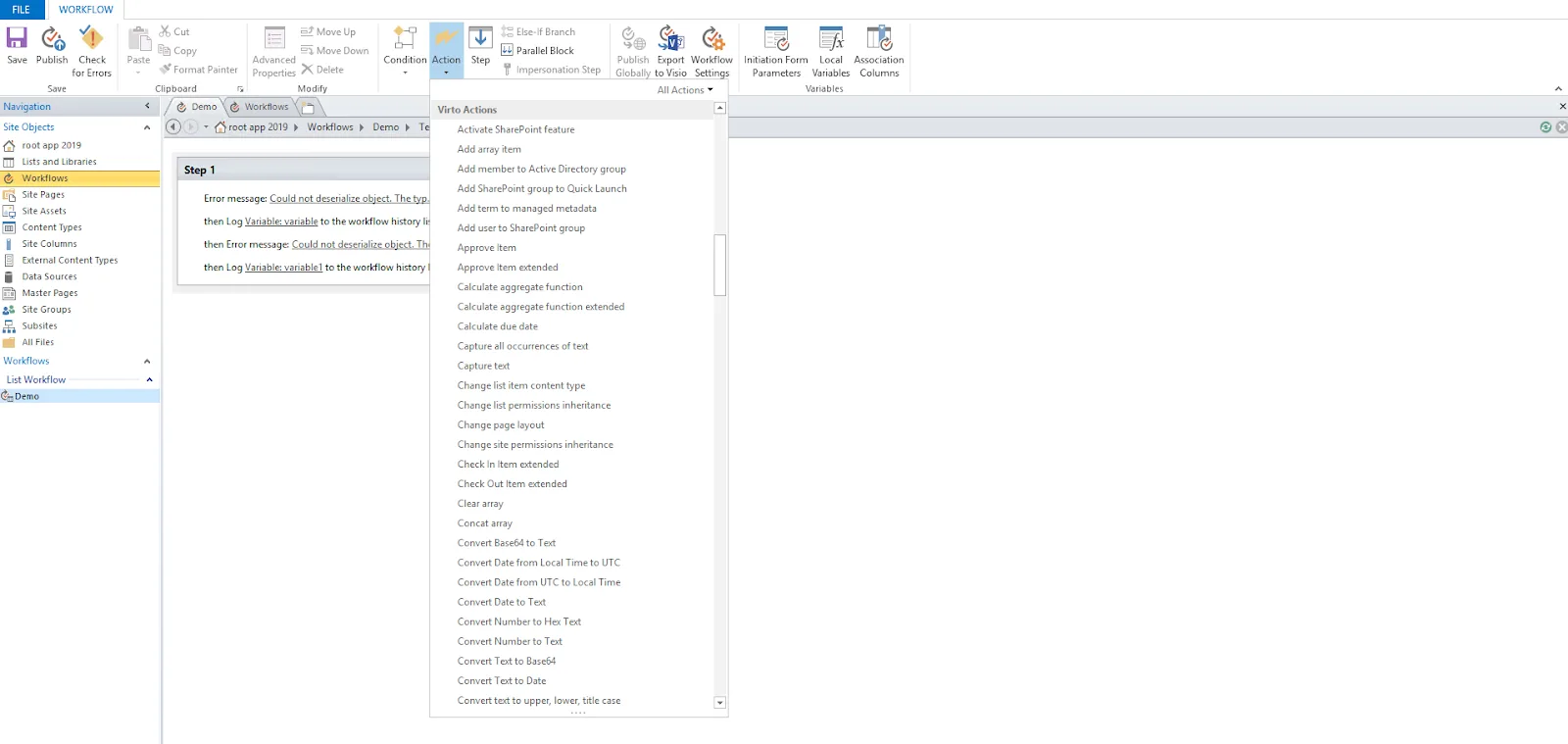Open Workflow Settings

(x=711, y=52)
